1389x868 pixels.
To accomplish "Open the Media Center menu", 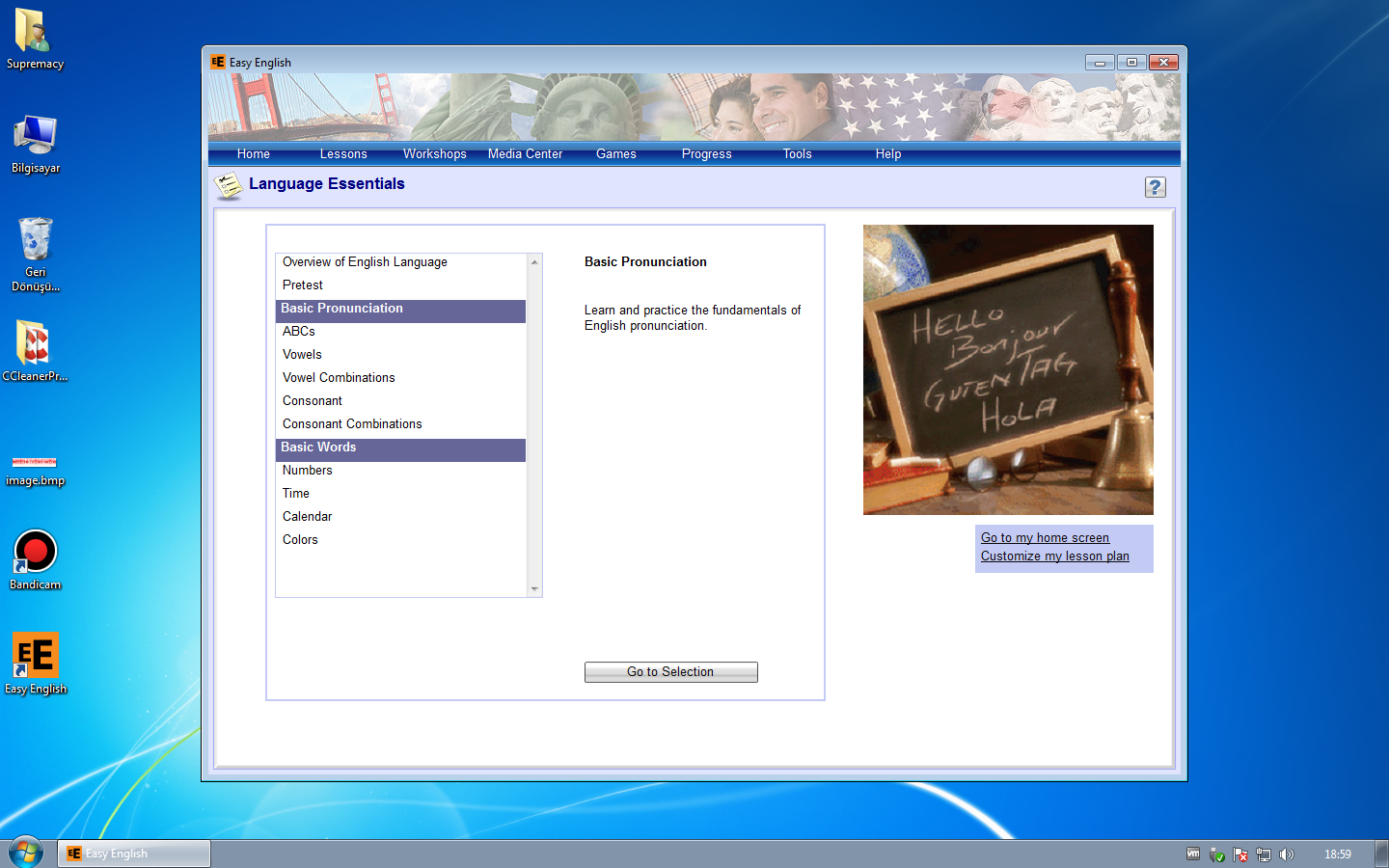I will 525,154.
